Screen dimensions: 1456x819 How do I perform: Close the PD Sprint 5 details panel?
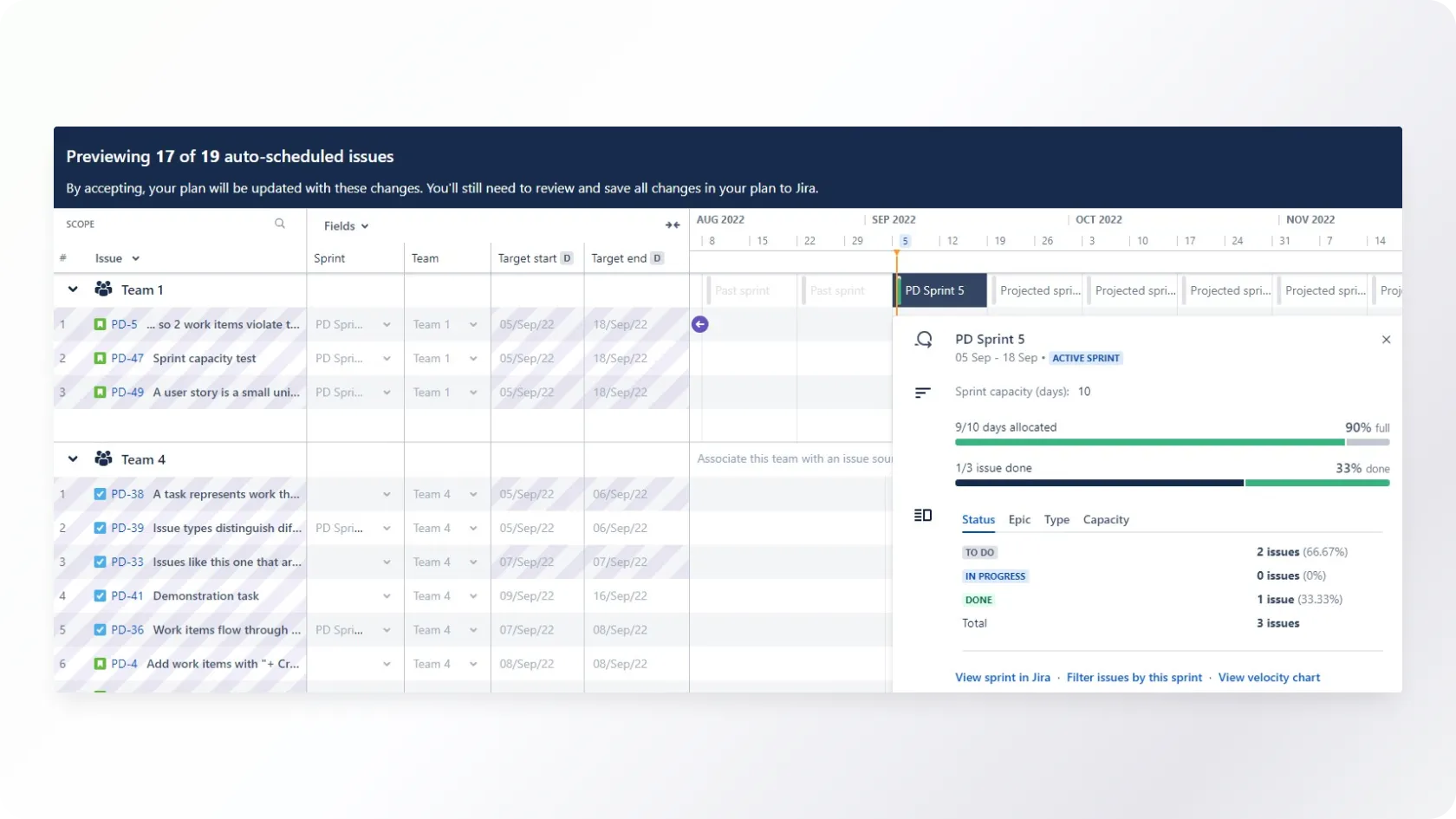coord(1386,340)
